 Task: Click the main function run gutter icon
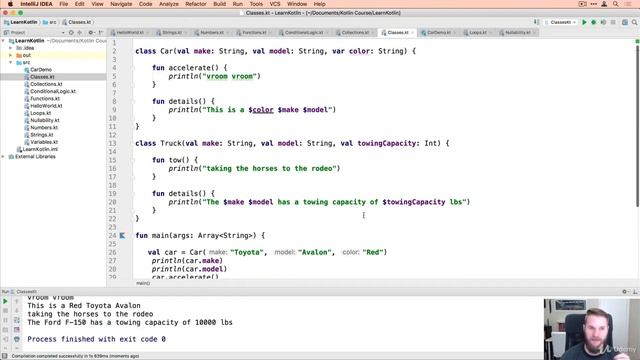tap(122, 236)
